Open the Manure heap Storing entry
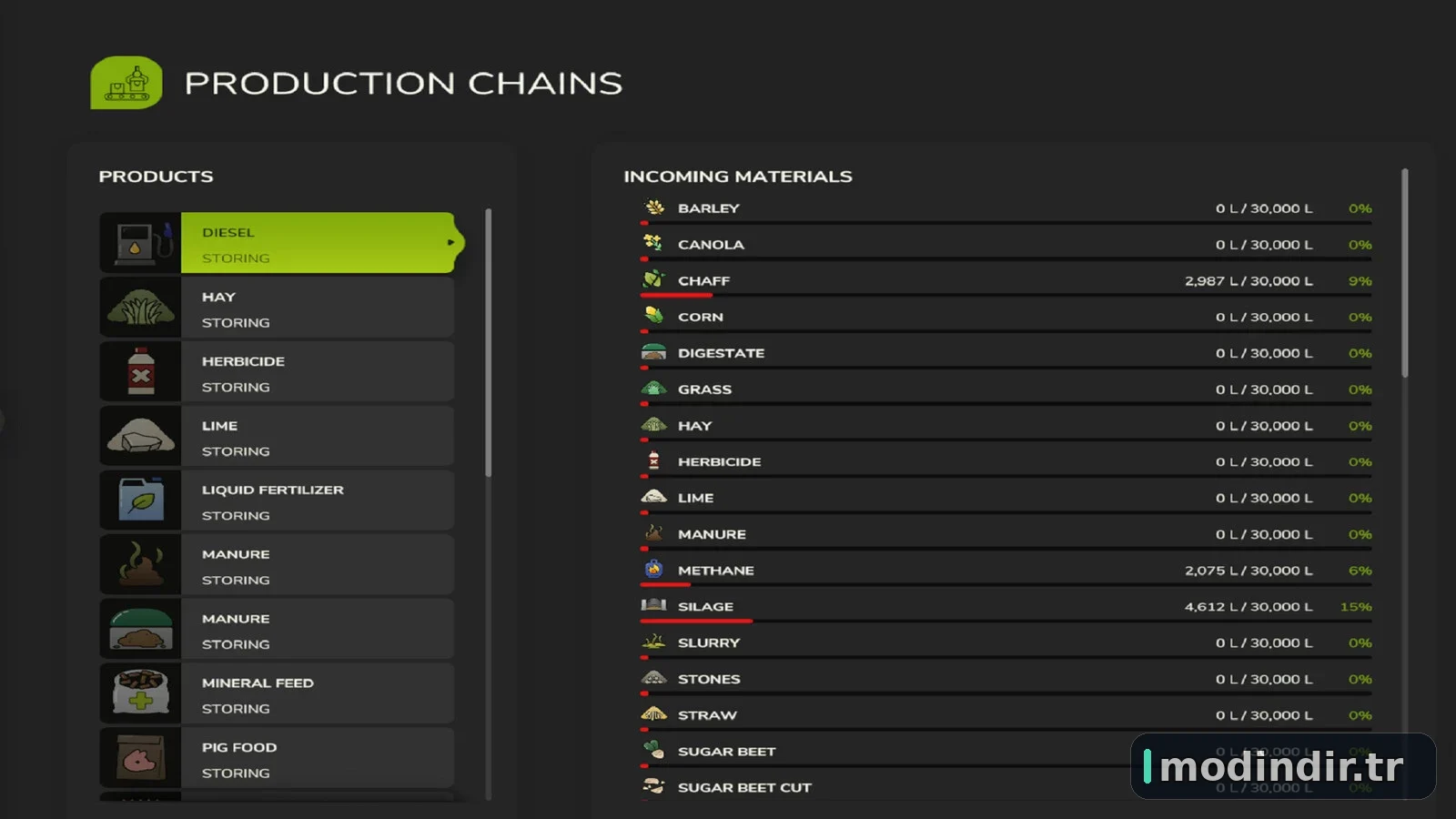Viewport: 1456px width, 819px height. (x=277, y=564)
